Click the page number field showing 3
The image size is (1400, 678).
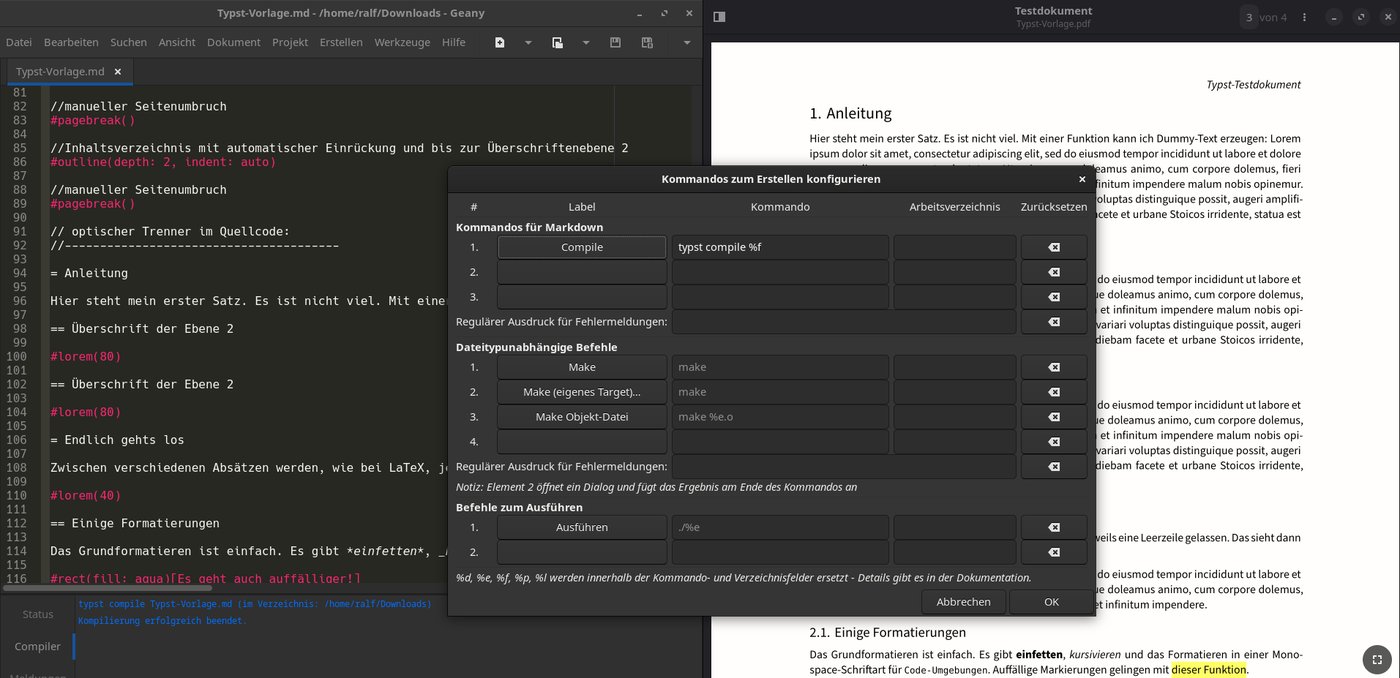click(1249, 17)
